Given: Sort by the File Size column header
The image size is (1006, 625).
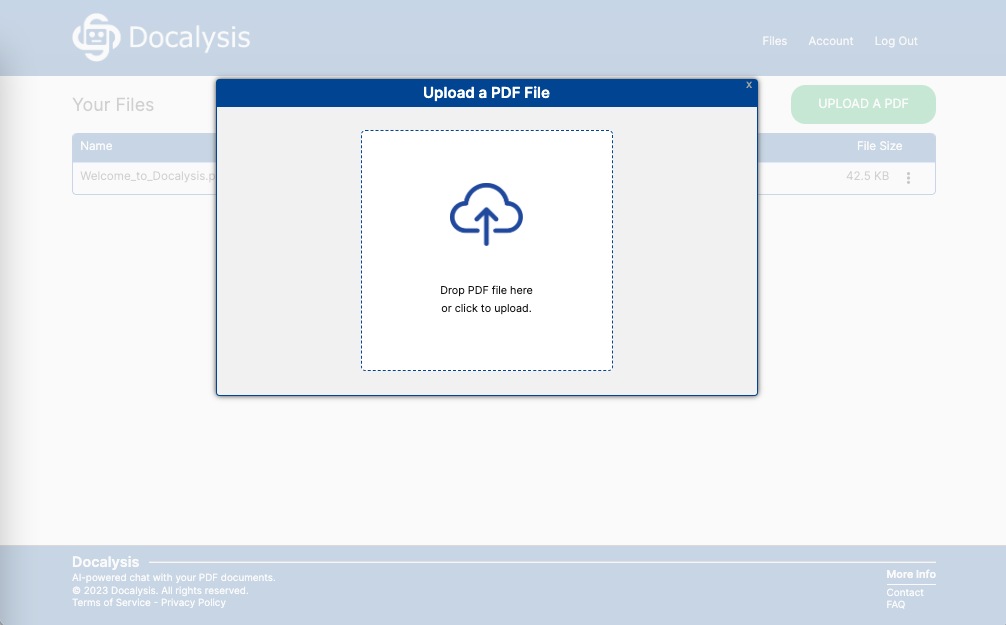Looking at the screenshot, I should (879, 146).
